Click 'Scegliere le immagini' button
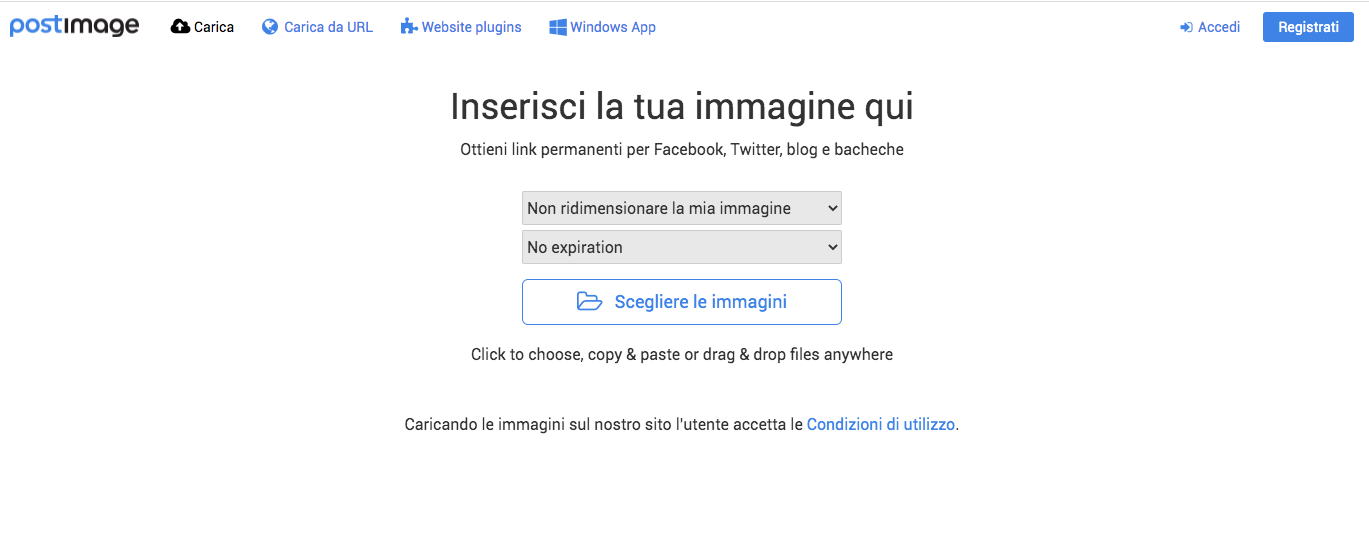Viewport: 1369px width, 537px height. (682, 302)
